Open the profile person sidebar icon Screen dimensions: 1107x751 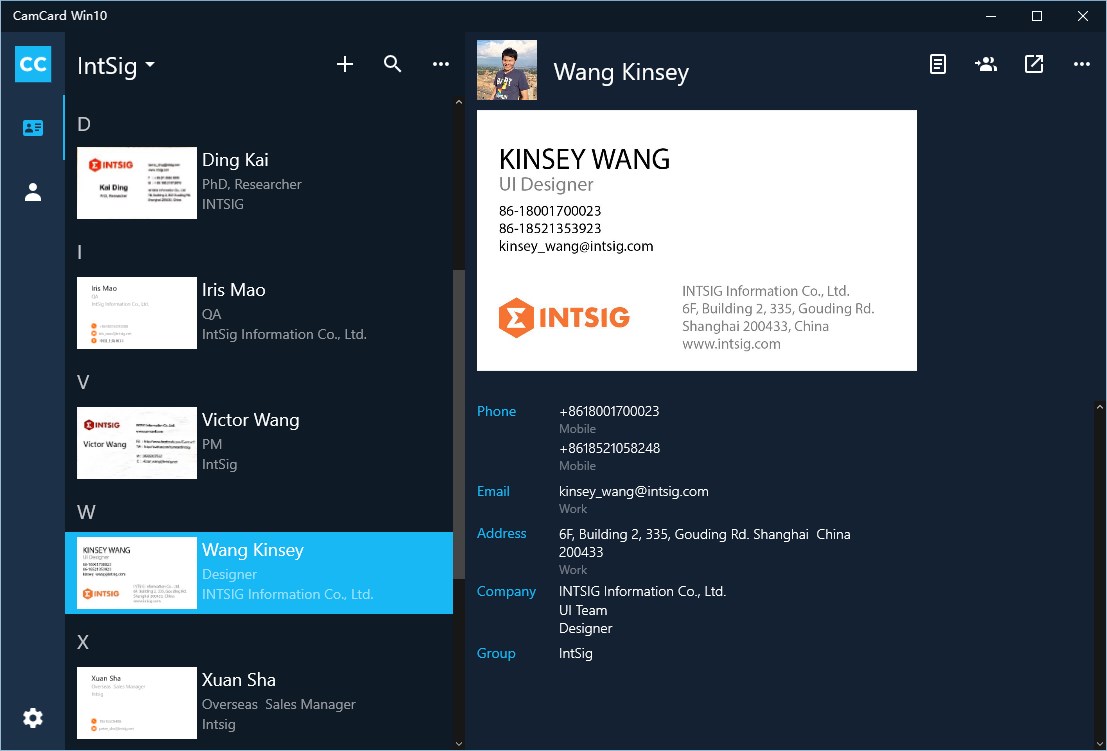tap(32, 192)
